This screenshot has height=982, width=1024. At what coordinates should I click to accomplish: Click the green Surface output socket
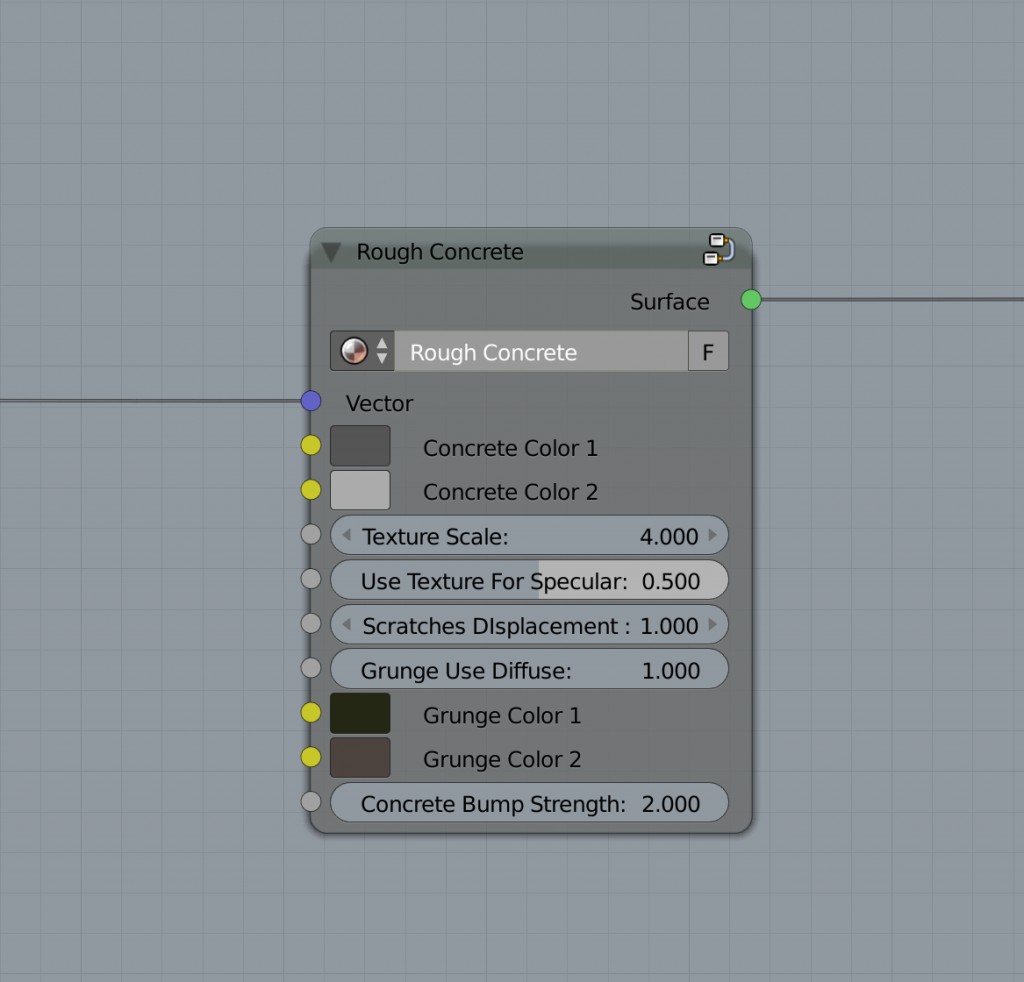tap(751, 300)
